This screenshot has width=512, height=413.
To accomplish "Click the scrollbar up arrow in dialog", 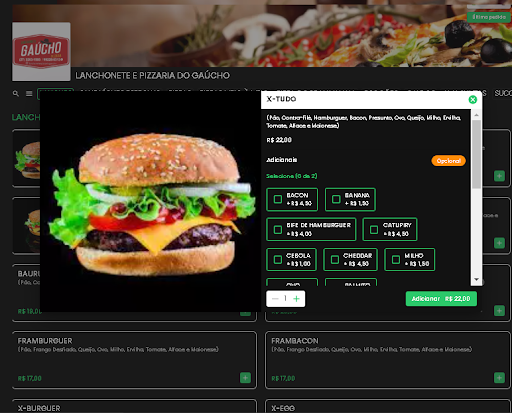I will 476,115.
